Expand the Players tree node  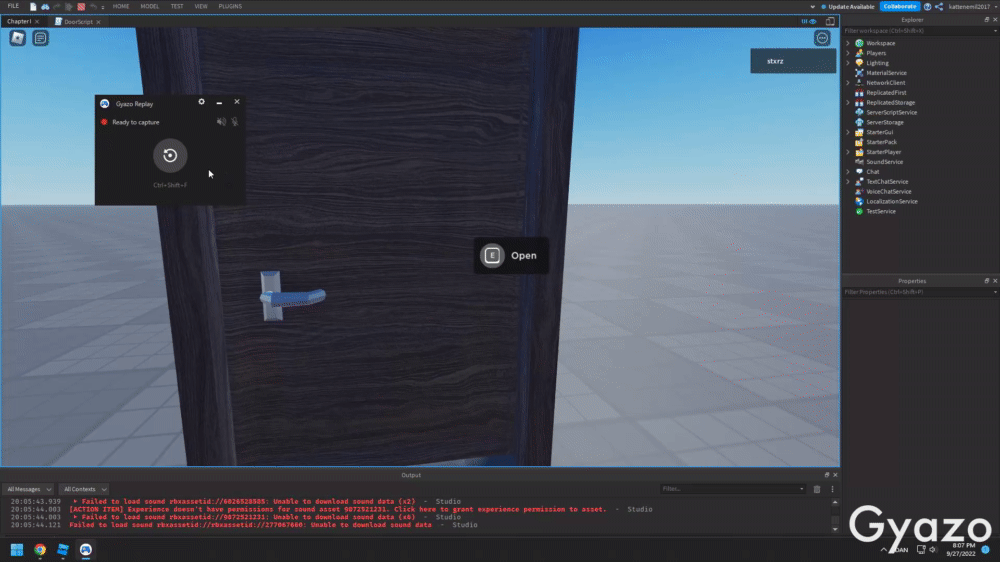tap(848, 54)
